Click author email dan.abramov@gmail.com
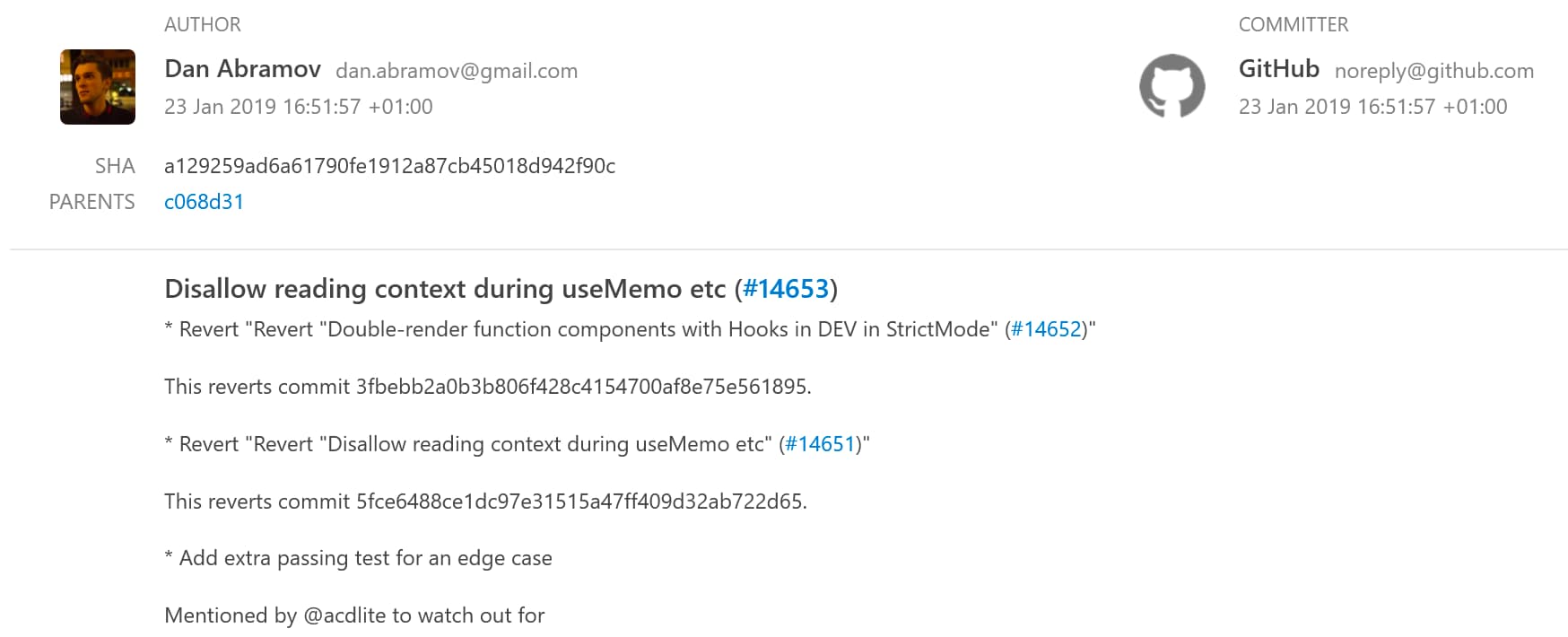This screenshot has height=637, width=1568. pyautogui.click(x=457, y=71)
